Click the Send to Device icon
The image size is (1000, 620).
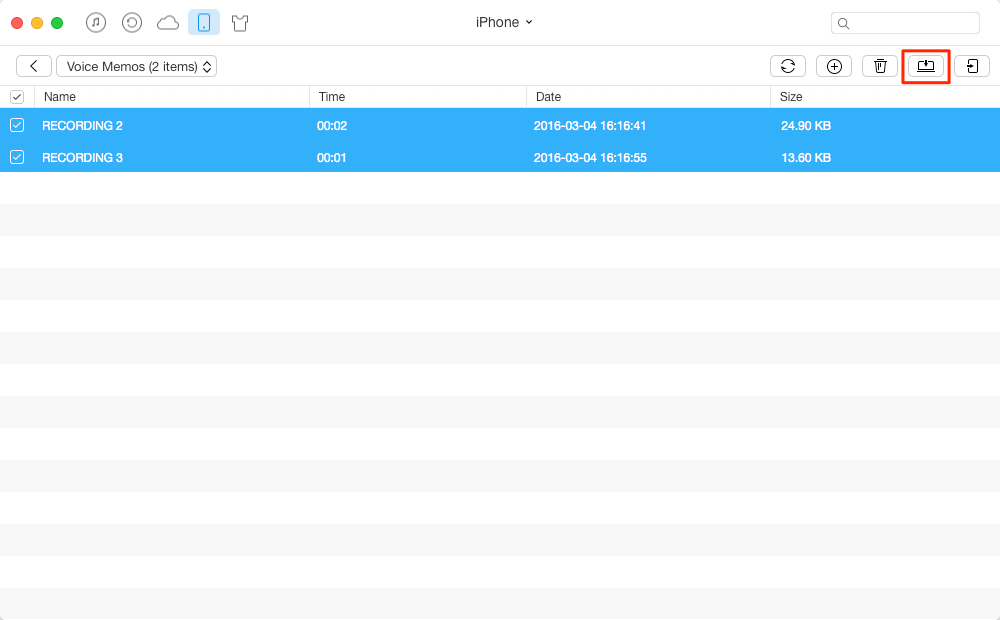click(x=972, y=66)
